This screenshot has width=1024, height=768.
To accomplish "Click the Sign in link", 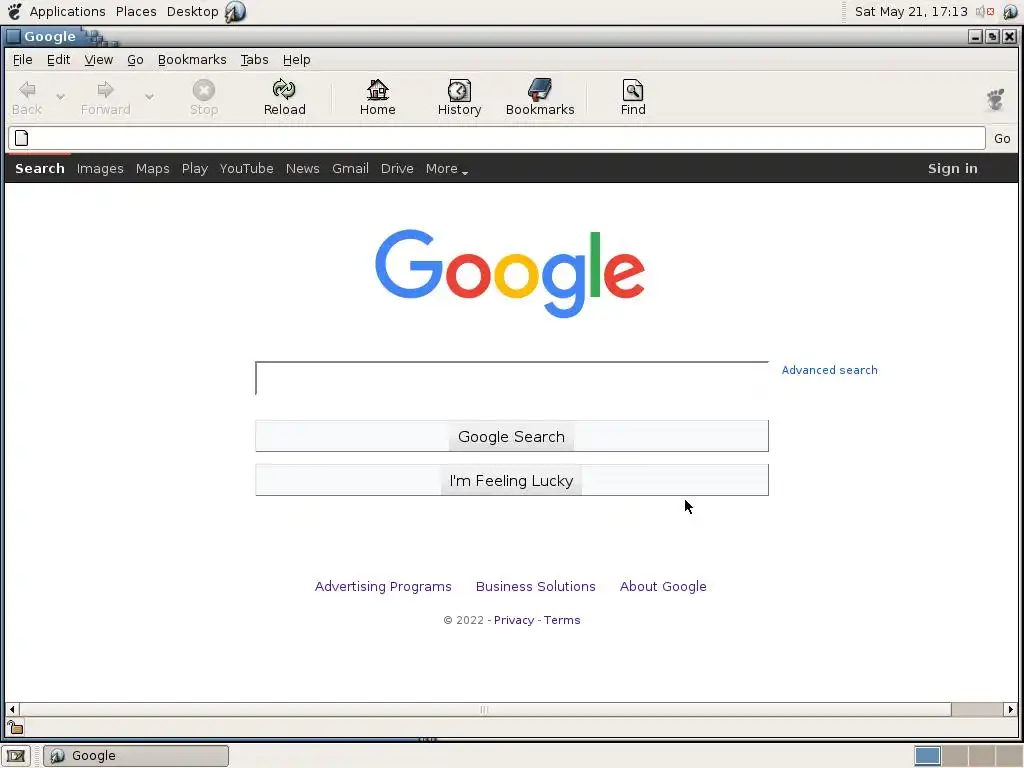I will [952, 168].
